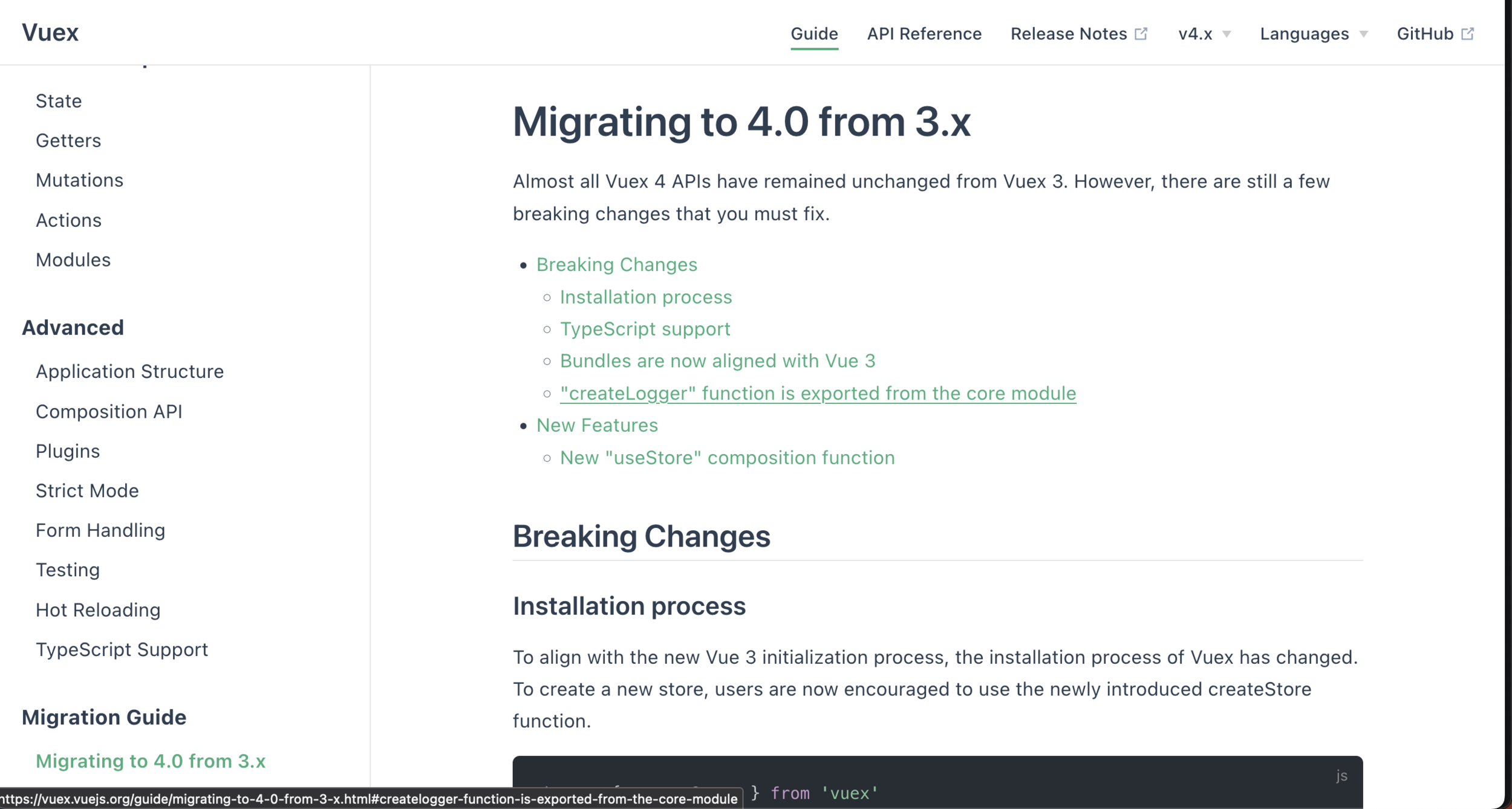Open the Composition API sidebar page

pos(109,411)
